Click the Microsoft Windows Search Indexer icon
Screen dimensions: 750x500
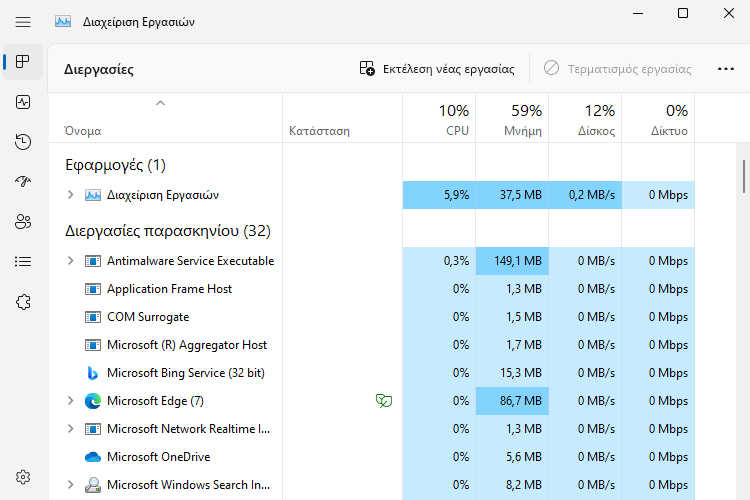click(93, 485)
